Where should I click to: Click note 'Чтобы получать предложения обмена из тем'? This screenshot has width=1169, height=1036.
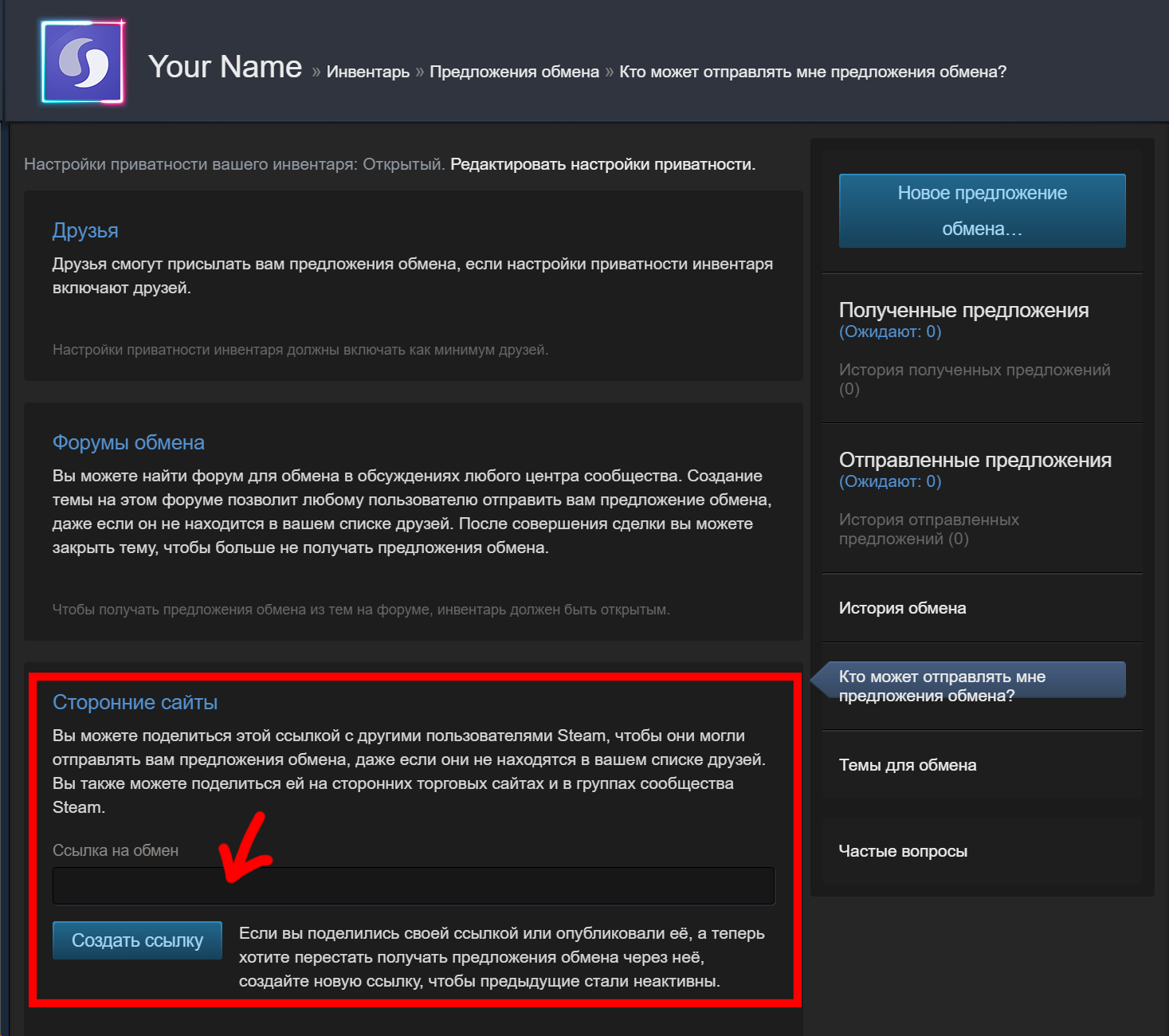click(x=361, y=610)
